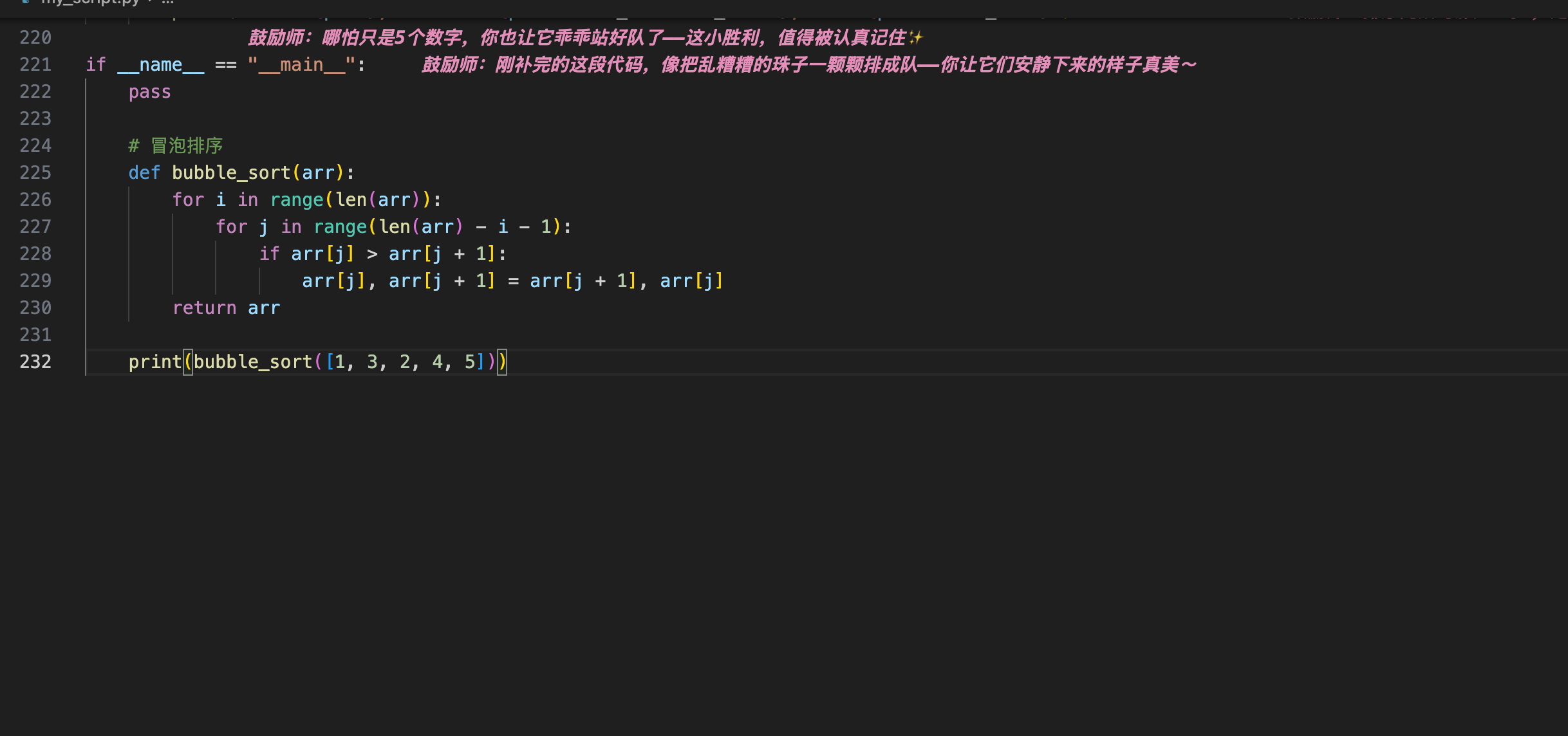Click "len" on the for j line
Screen dimensions: 1568x736
coord(395,226)
